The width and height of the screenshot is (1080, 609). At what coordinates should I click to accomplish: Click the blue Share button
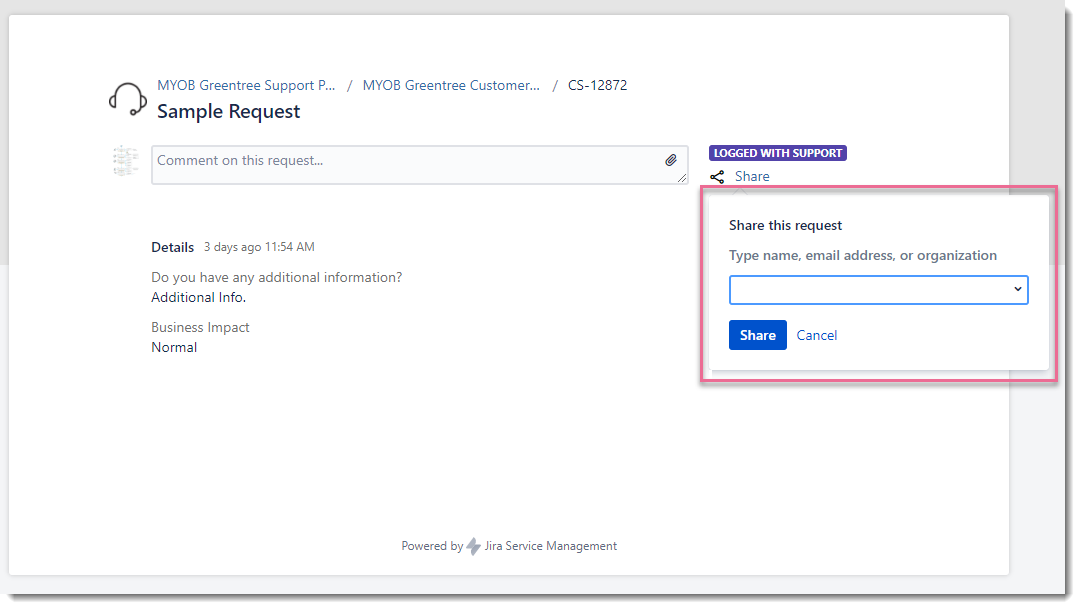pyautogui.click(x=758, y=335)
